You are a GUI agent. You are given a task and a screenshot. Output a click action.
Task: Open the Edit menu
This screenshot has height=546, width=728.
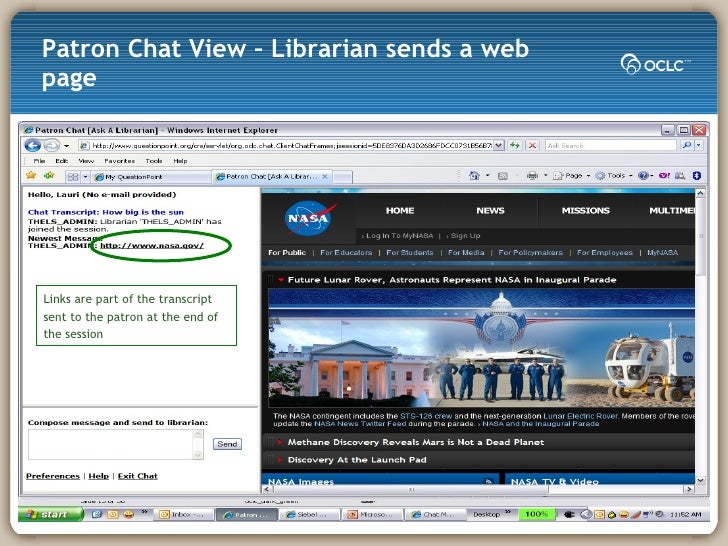[x=62, y=161]
